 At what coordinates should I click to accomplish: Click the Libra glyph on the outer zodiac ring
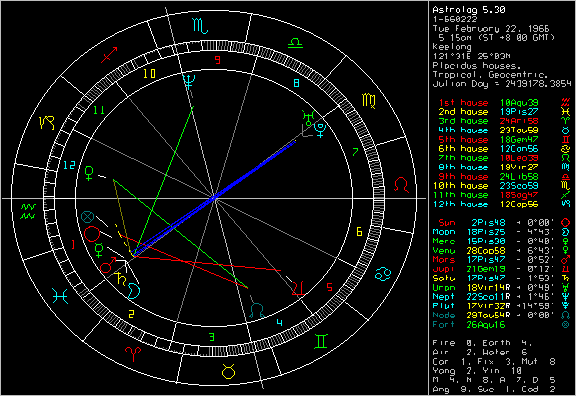pyautogui.click(x=295, y=43)
